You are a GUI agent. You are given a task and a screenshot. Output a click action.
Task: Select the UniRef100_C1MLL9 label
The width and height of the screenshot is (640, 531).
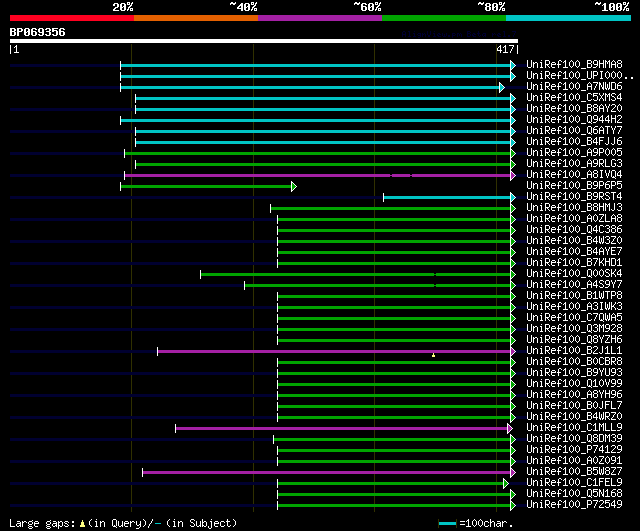(574, 428)
